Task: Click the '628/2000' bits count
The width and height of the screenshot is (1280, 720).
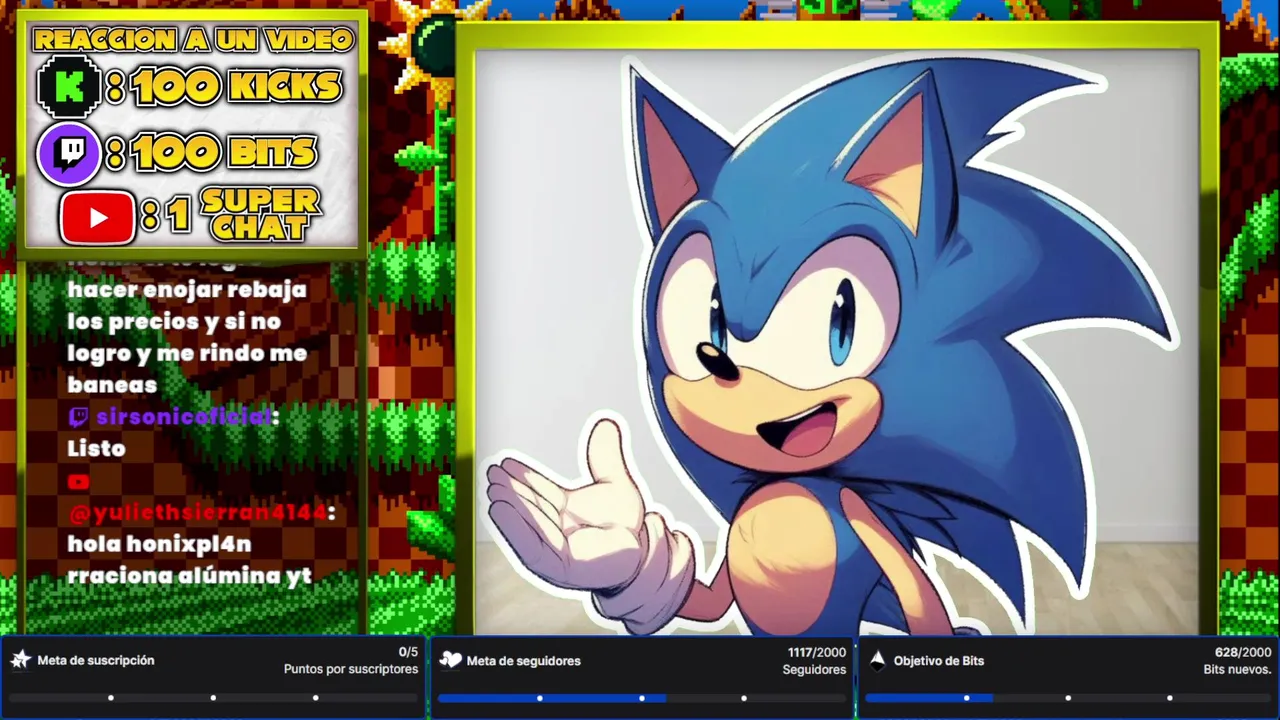Action: click(1243, 652)
